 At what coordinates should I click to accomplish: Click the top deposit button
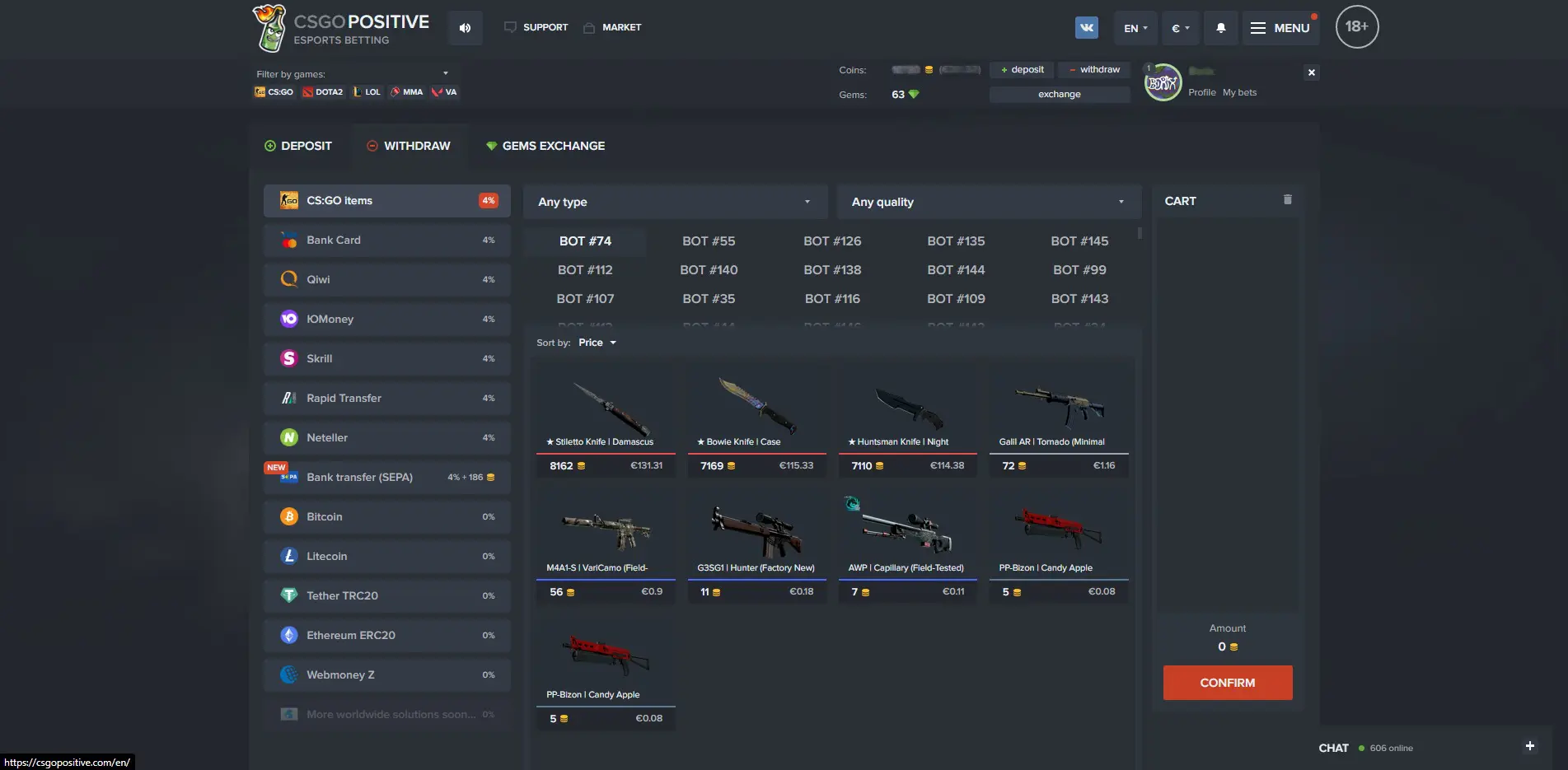[x=1022, y=70]
